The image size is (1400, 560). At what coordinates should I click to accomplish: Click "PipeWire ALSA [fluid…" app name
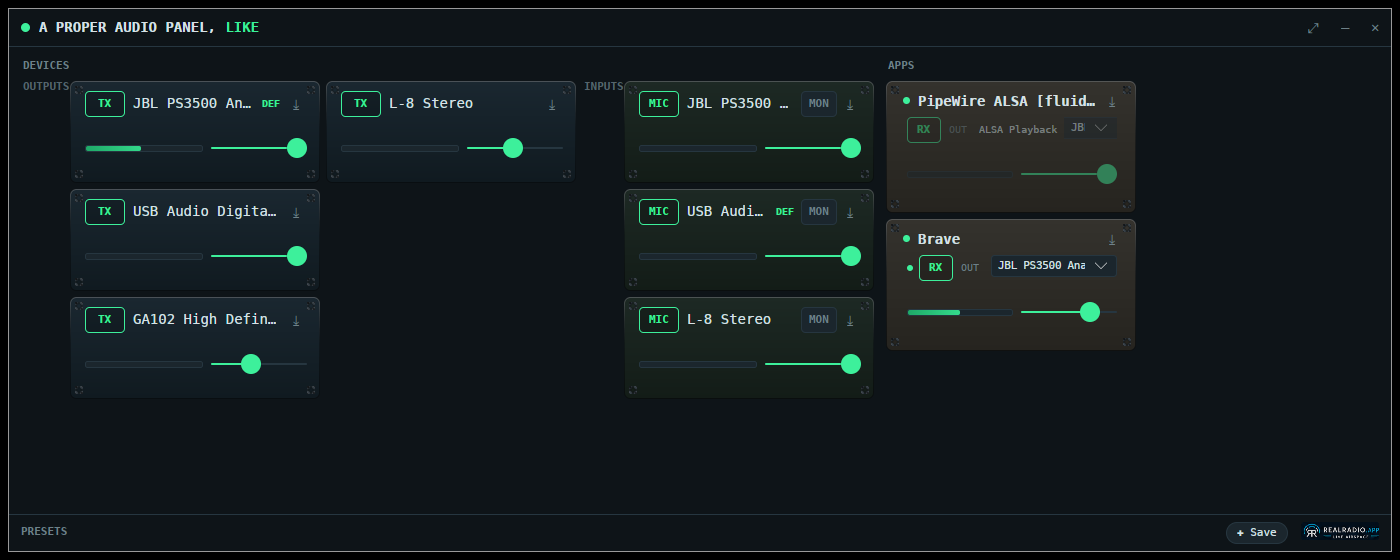1007,102
